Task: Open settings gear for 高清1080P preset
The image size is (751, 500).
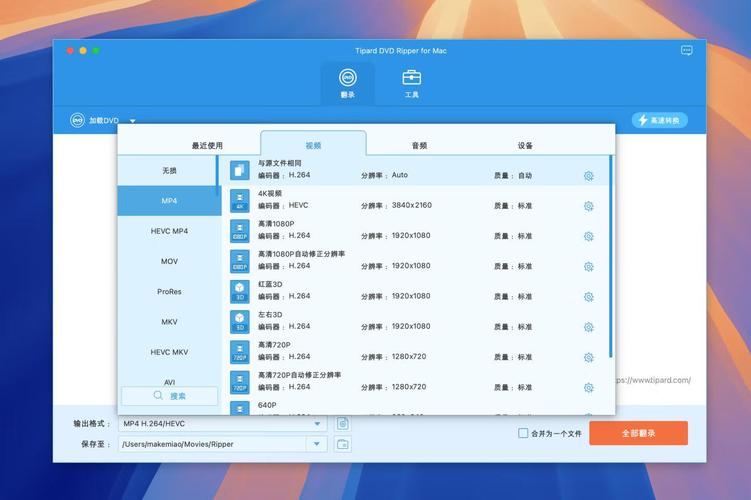Action: (x=589, y=236)
